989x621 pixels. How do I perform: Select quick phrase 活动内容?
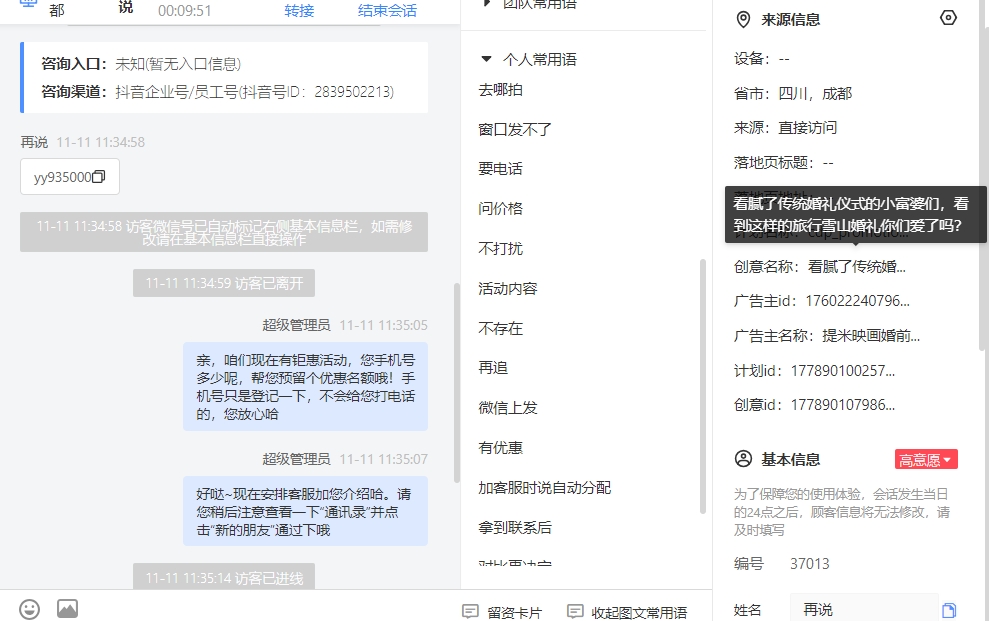[x=508, y=289]
